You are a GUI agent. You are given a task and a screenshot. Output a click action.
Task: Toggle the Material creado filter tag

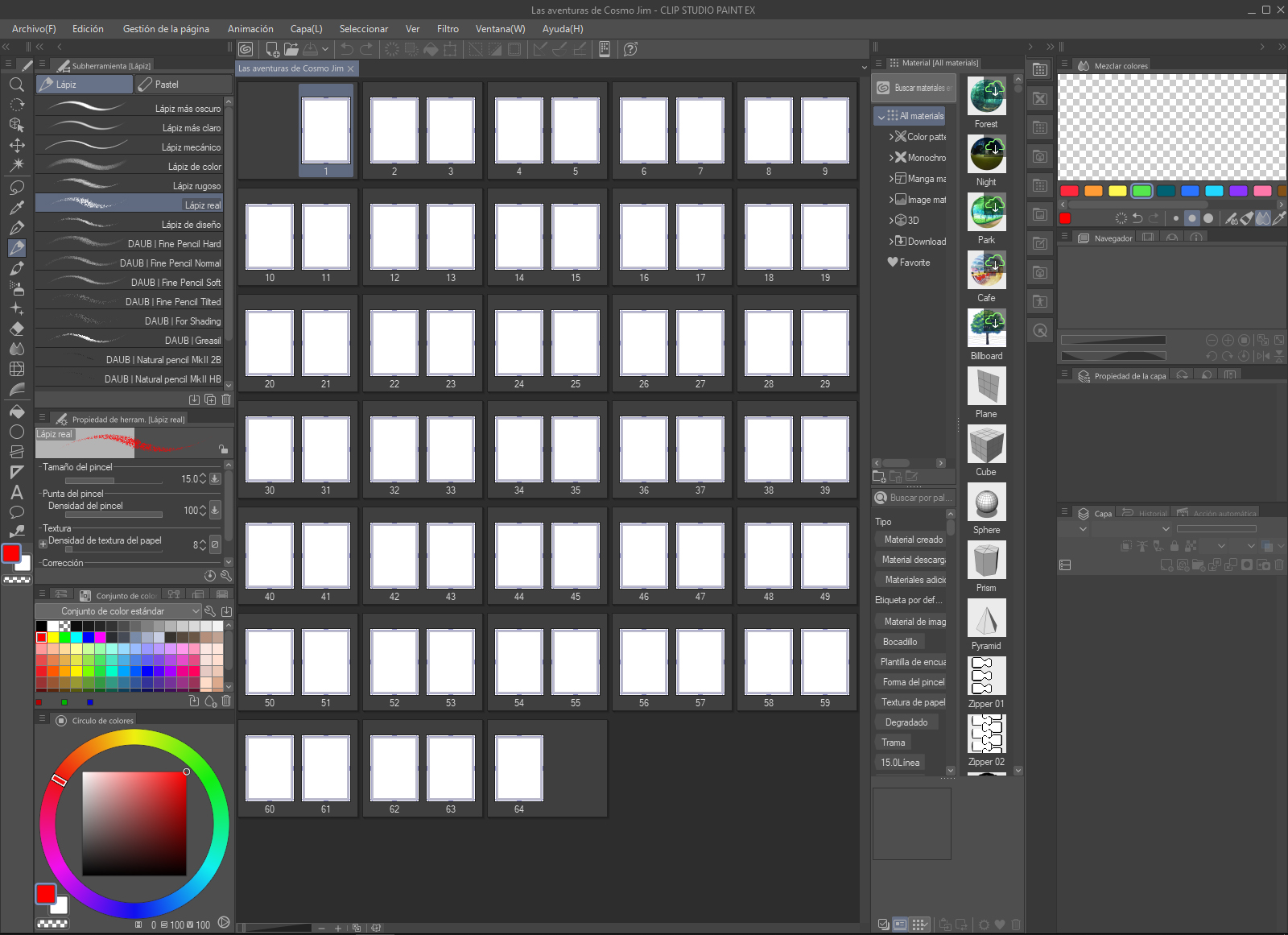[x=913, y=540]
